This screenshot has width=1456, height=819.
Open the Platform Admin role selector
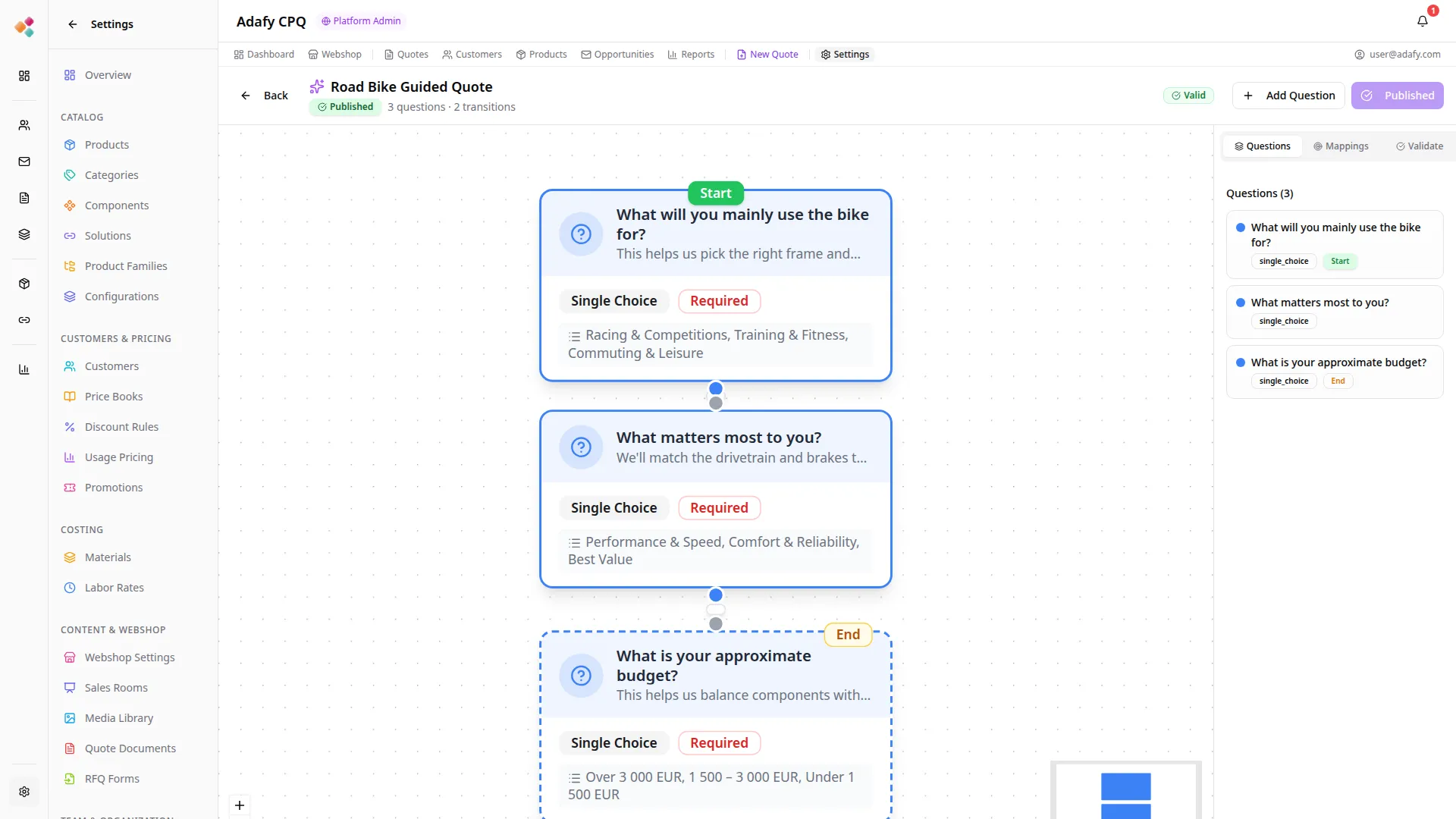tap(361, 21)
